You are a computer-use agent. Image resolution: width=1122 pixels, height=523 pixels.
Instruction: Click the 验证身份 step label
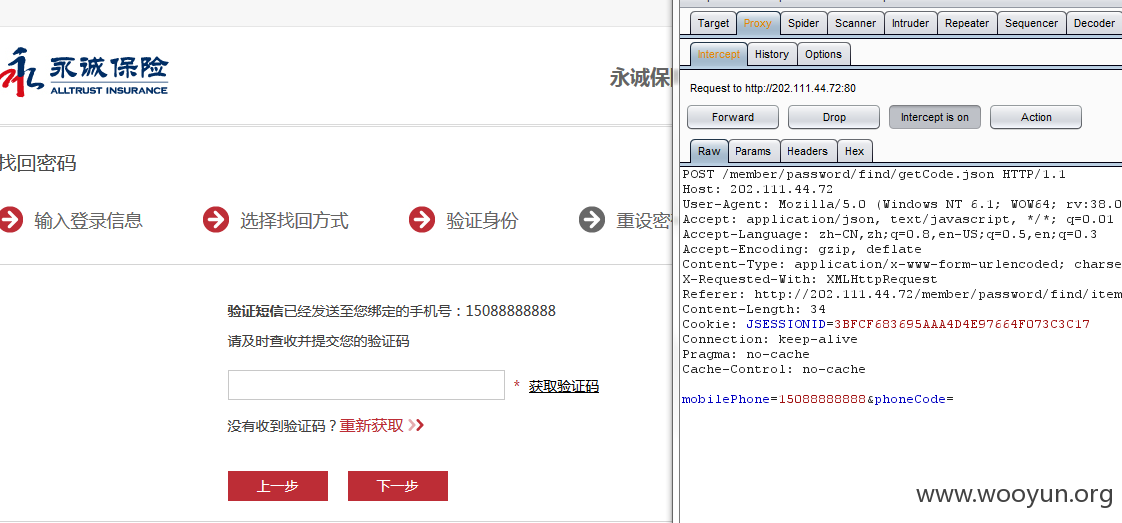pos(482,220)
